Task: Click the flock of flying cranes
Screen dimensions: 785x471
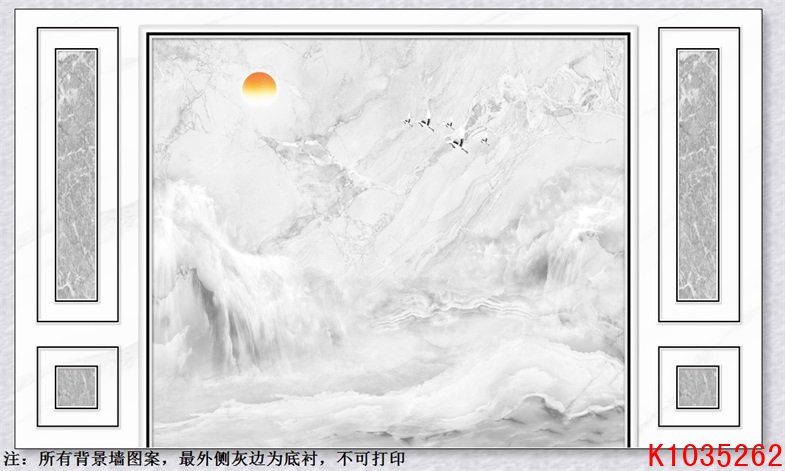Action: [x=446, y=131]
